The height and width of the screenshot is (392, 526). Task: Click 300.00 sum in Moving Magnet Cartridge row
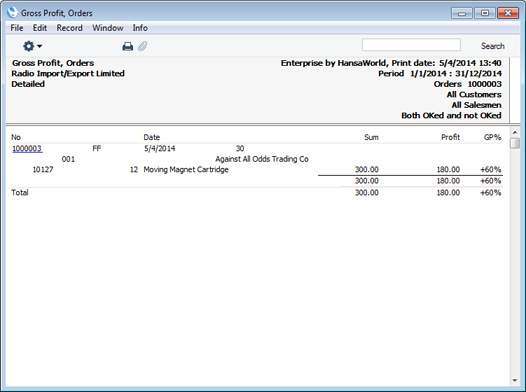tap(366, 170)
